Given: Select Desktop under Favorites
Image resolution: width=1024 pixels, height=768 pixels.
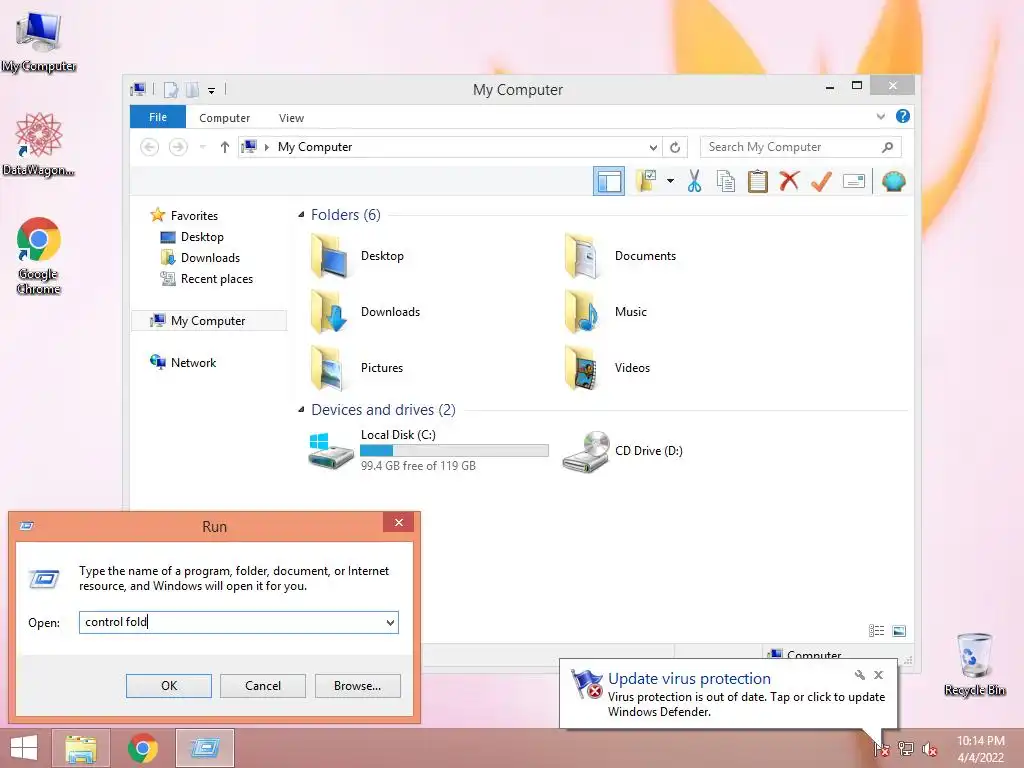Looking at the screenshot, I should (202, 236).
